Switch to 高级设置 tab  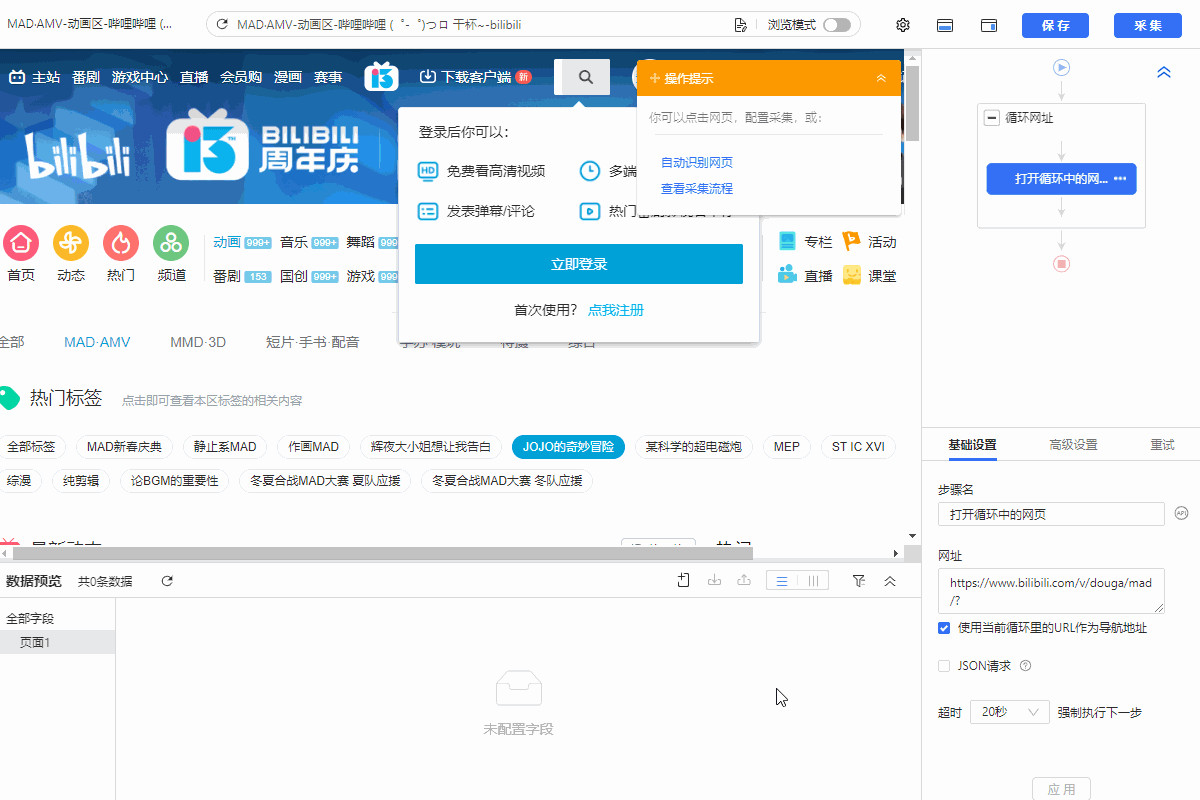point(1073,445)
